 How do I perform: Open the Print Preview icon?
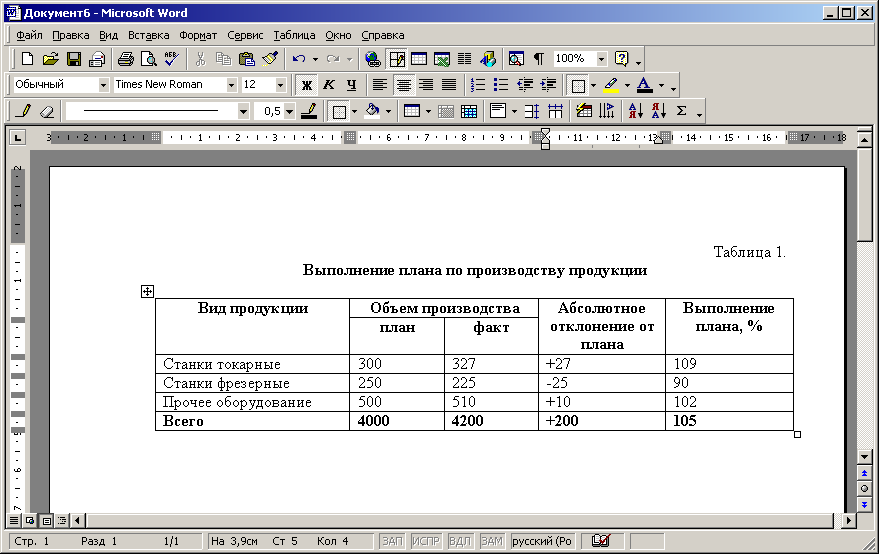point(149,58)
